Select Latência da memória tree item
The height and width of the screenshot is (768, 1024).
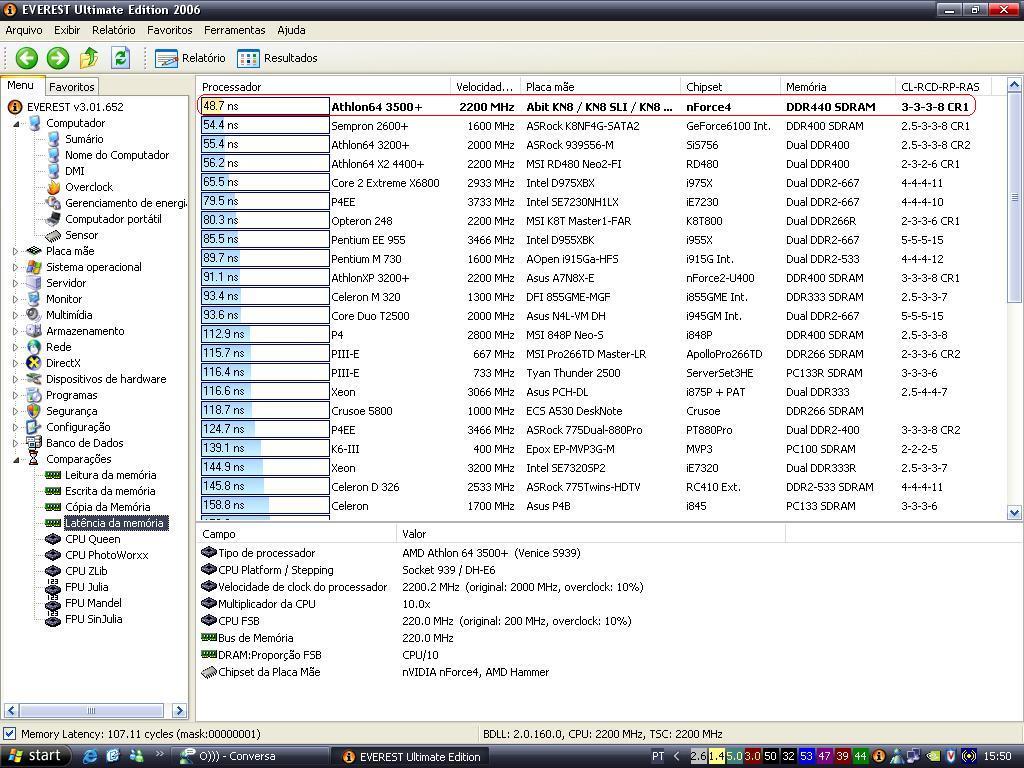coord(114,523)
